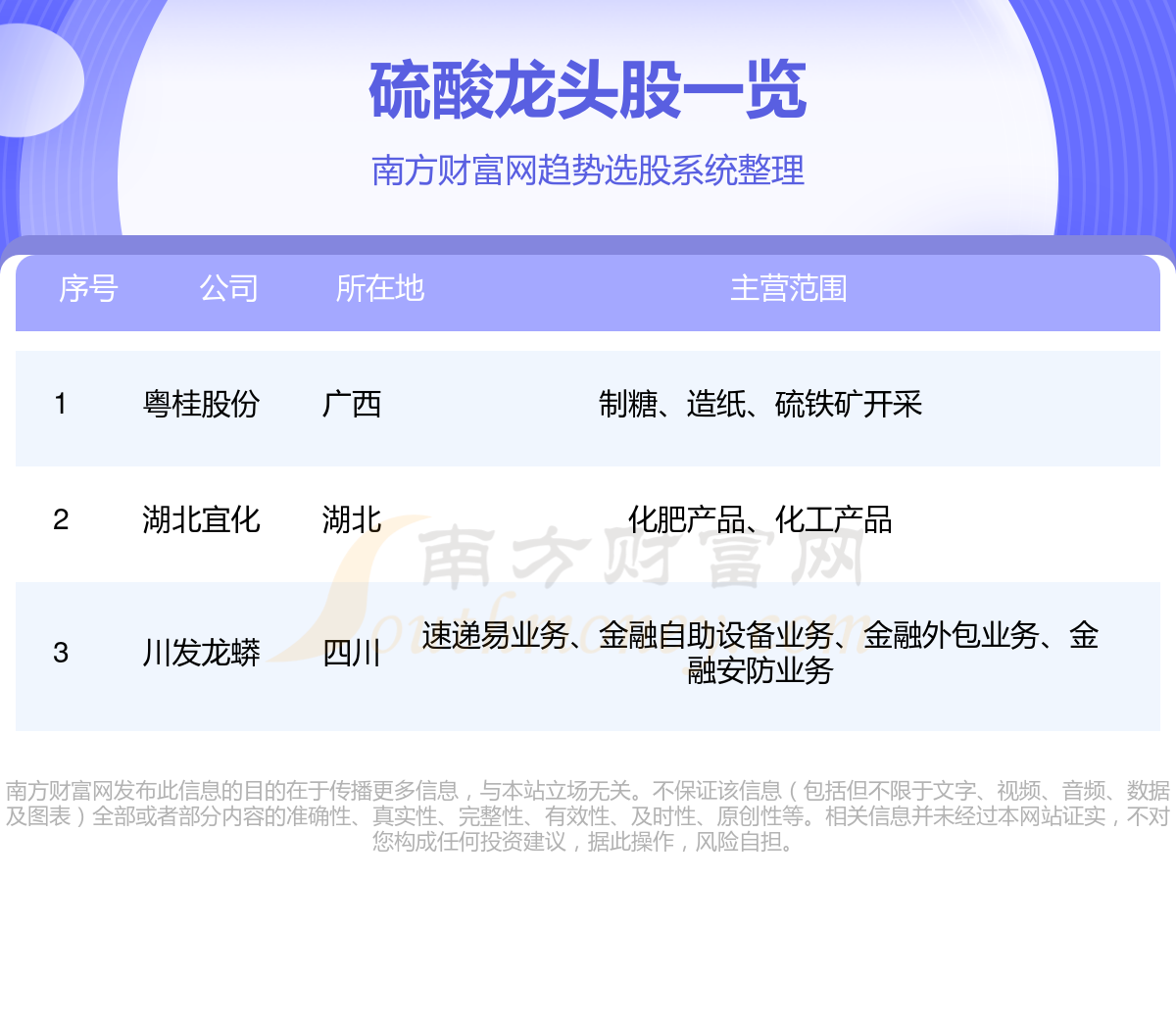This screenshot has height=1029, width=1176.
Task: Click row number 2
Action: [x=61, y=519]
